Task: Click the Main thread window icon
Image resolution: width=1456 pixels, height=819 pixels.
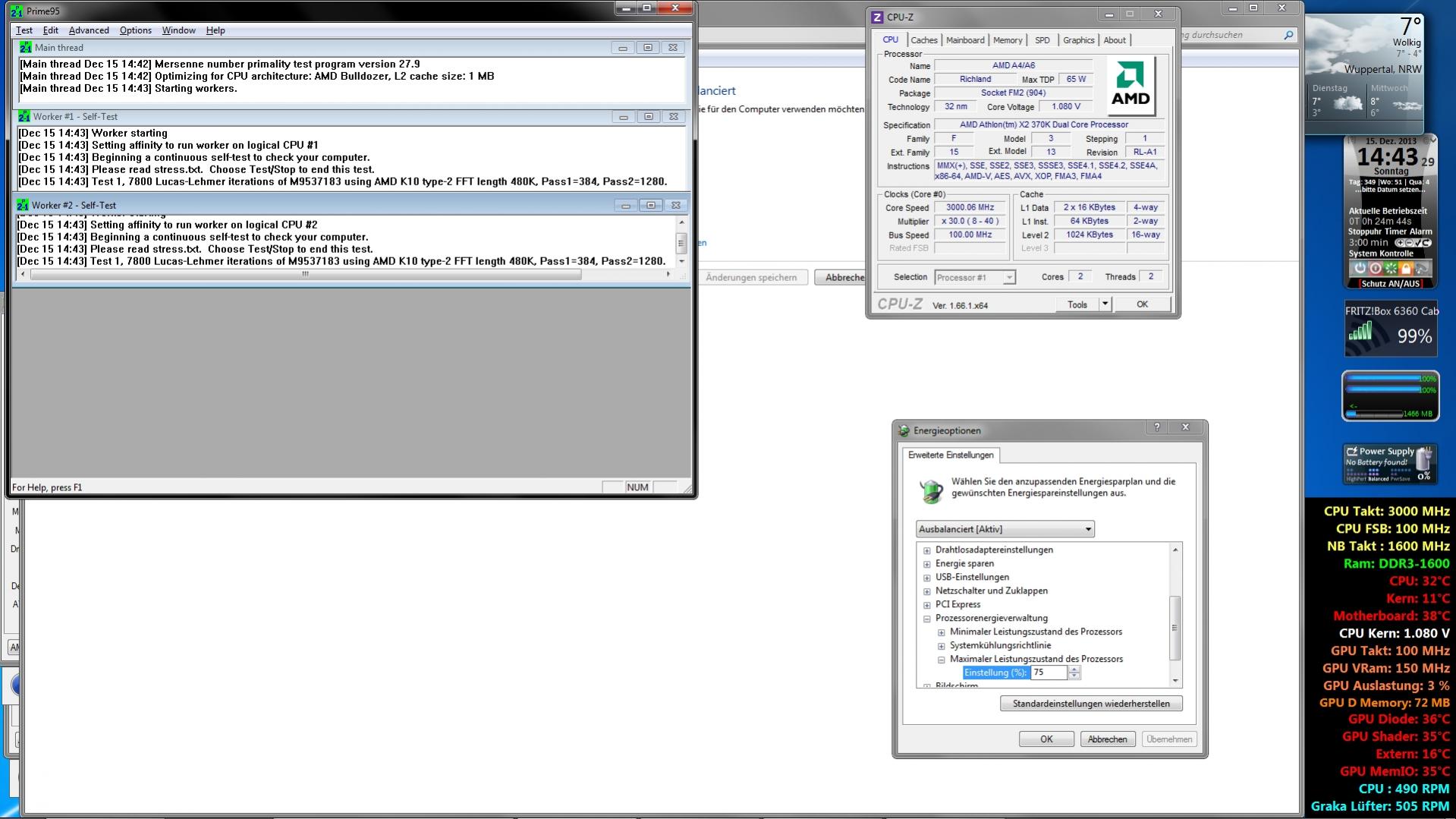Action: [25, 47]
